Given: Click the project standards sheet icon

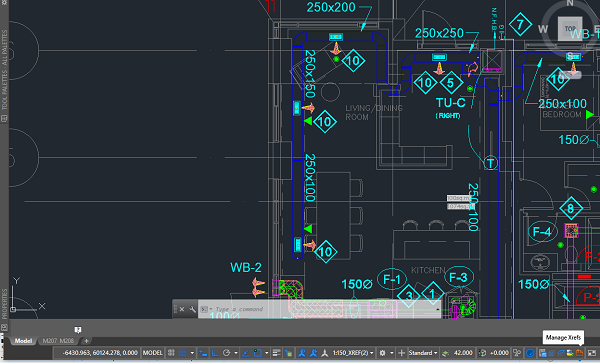Looking at the screenshot, I should [543, 353].
